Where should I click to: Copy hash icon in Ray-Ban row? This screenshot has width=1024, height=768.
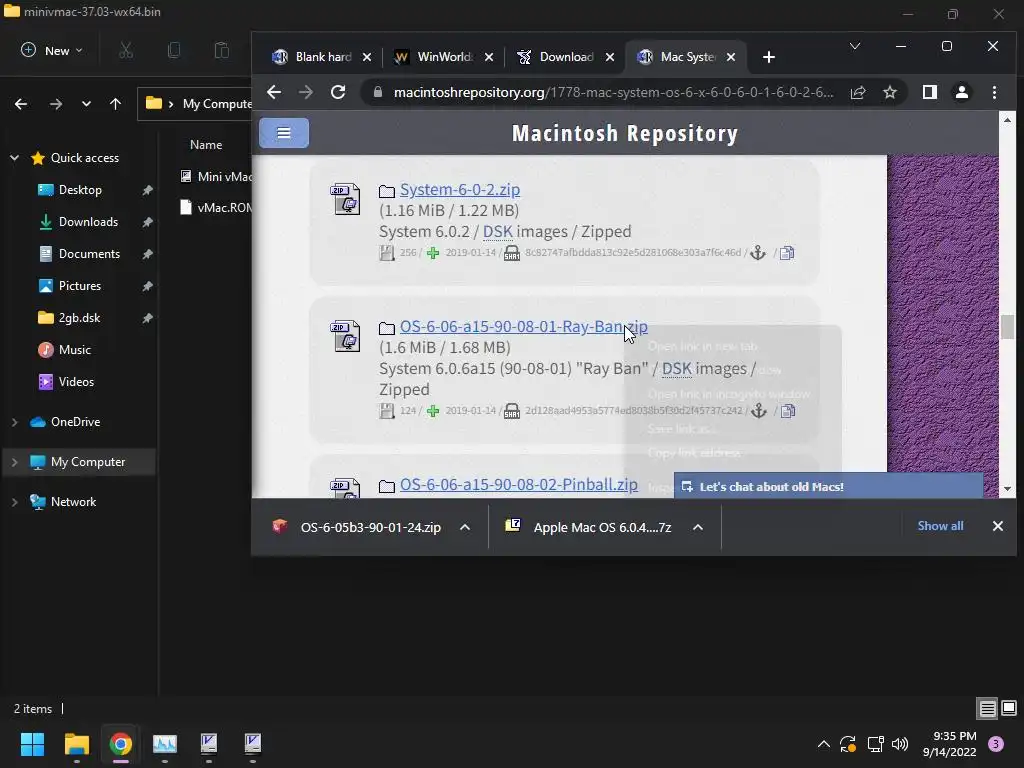pos(788,411)
